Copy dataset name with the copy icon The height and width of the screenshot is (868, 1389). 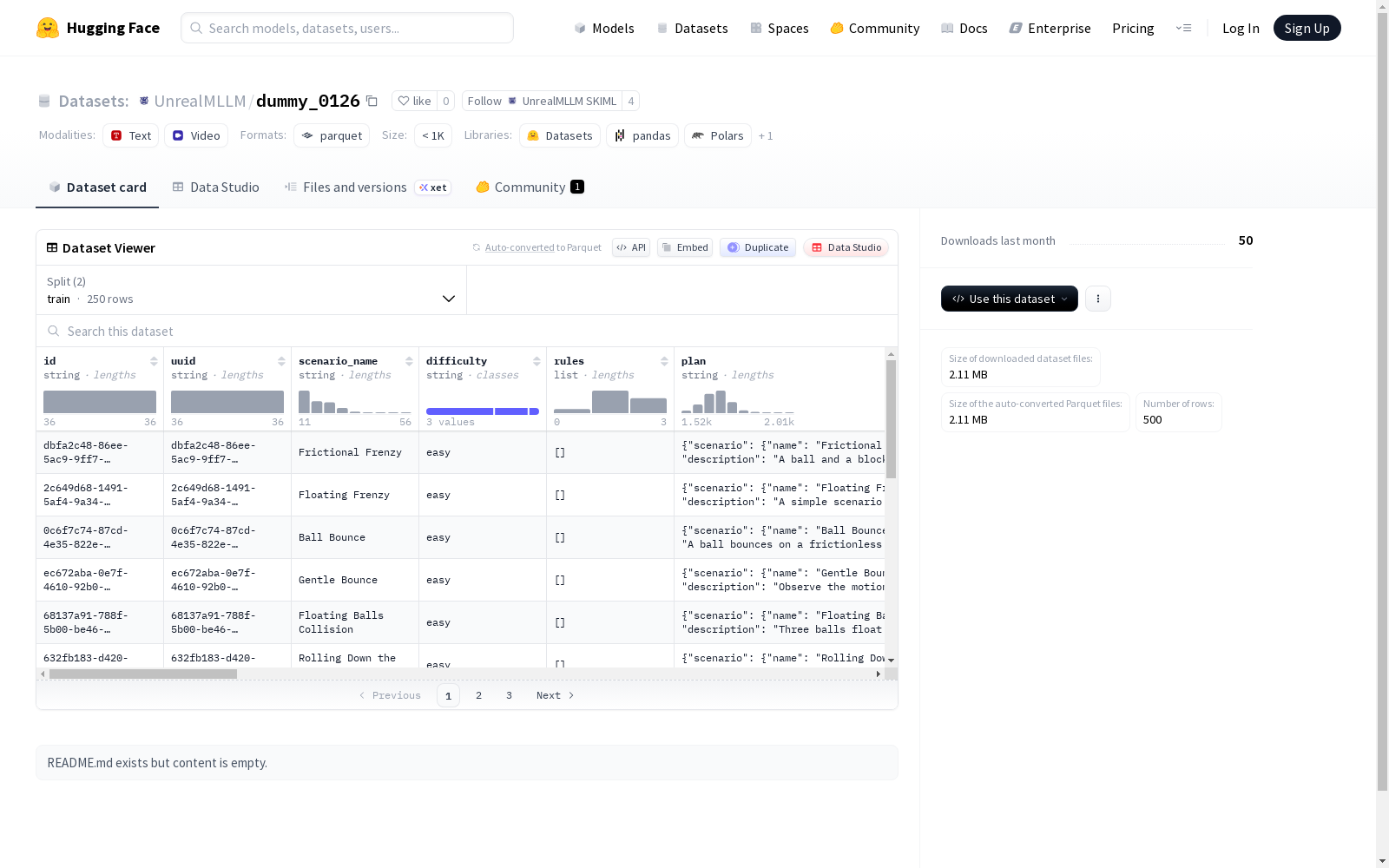tap(372, 101)
